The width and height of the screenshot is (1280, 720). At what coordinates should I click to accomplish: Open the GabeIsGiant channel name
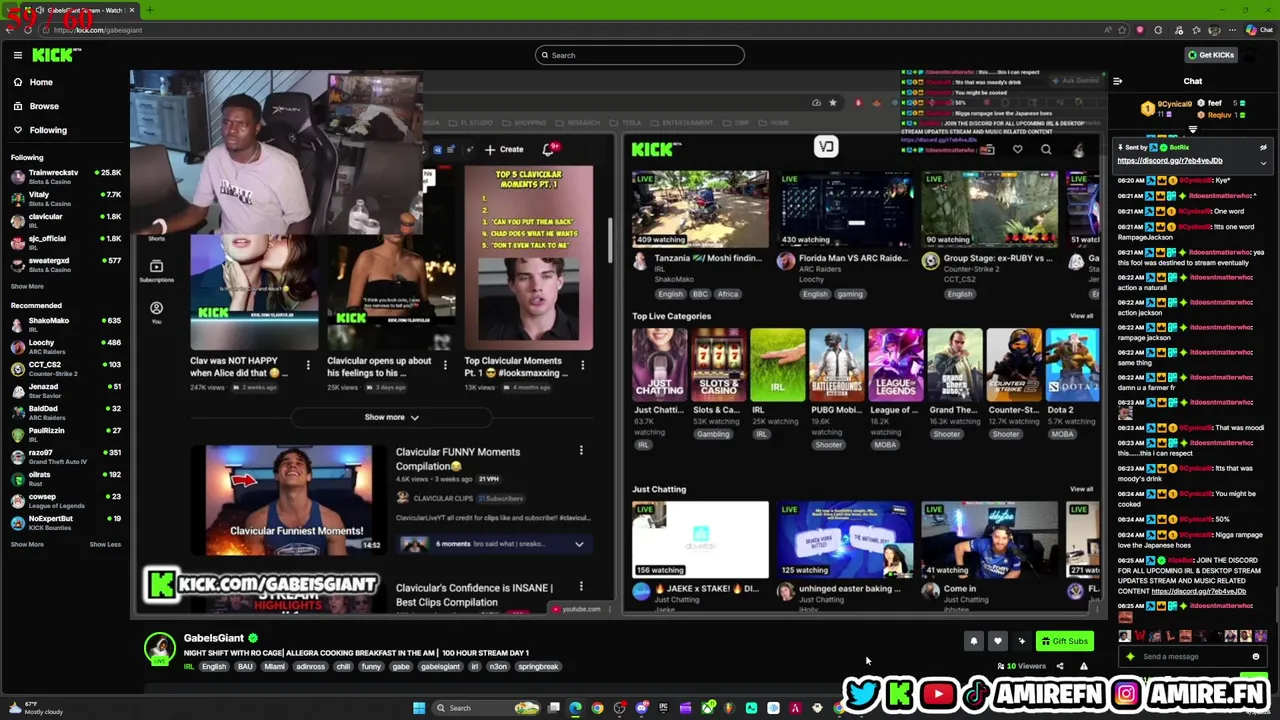(213, 638)
